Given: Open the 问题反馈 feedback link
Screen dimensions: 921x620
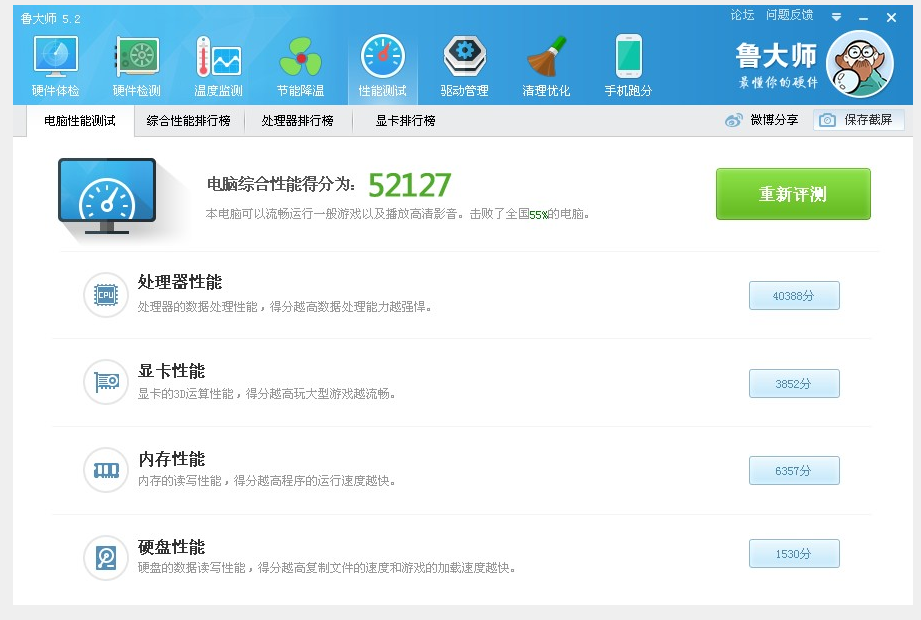Looking at the screenshot, I should [789, 15].
